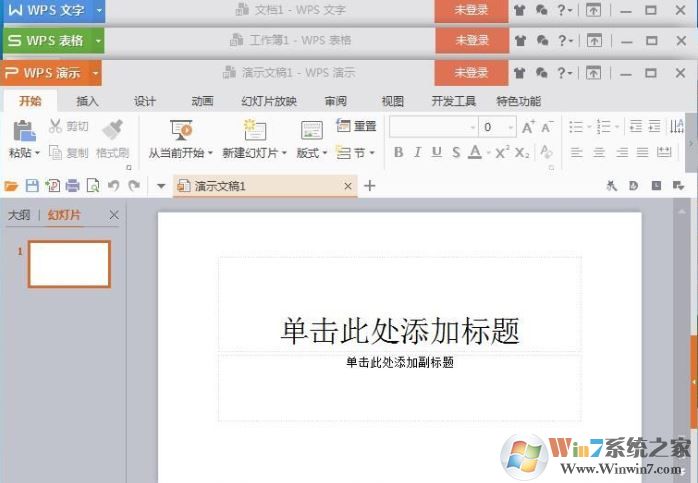
Task: Click the Open folder quick-access icon
Action: pos(11,186)
